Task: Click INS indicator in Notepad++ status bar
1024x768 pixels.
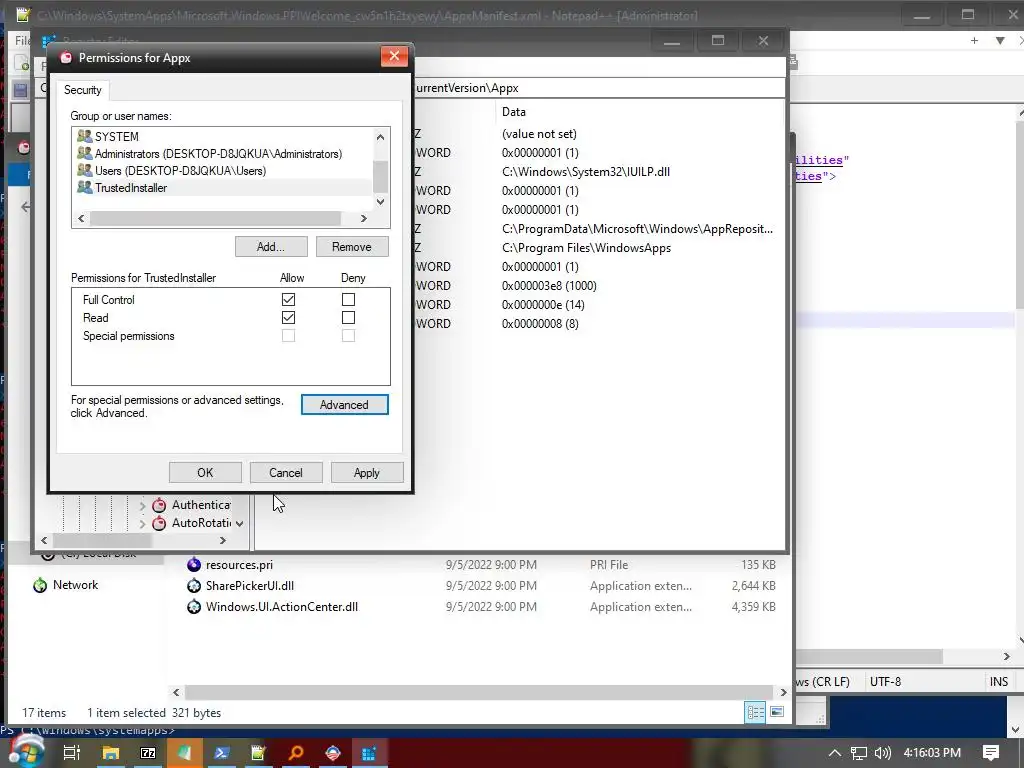Action: (999, 681)
